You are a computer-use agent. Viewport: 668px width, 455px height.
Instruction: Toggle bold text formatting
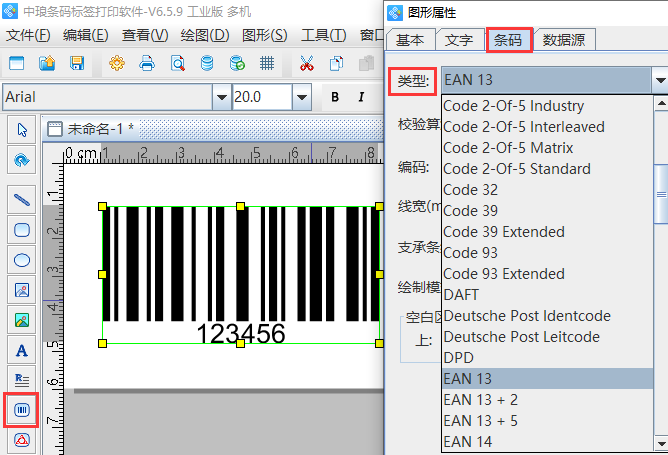[x=334, y=97]
